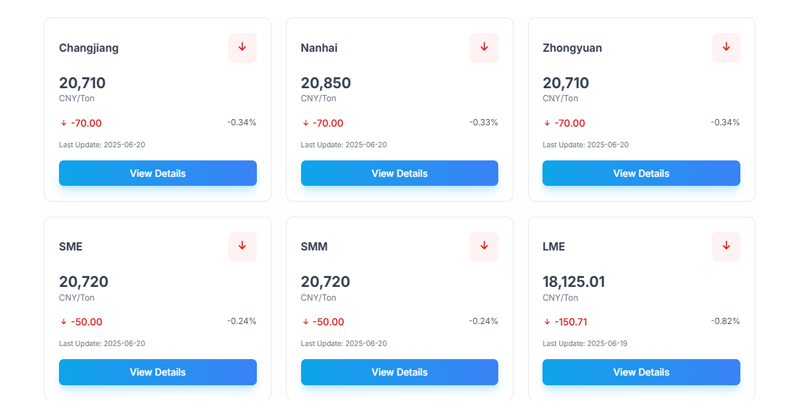The width and height of the screenshot is (800, 420).
Task: Open View Details for Changjiang
Action: click(158, 173)
